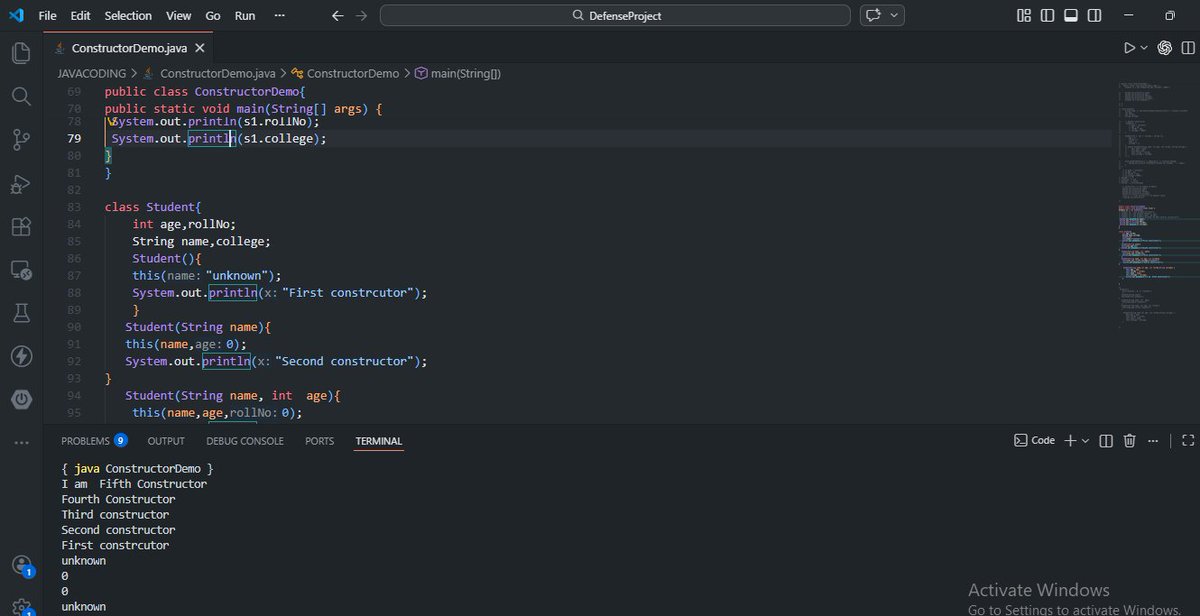The image size is (1200, 616).
Task: Open the Run and Debug view
Action: [x=21, y=184]
